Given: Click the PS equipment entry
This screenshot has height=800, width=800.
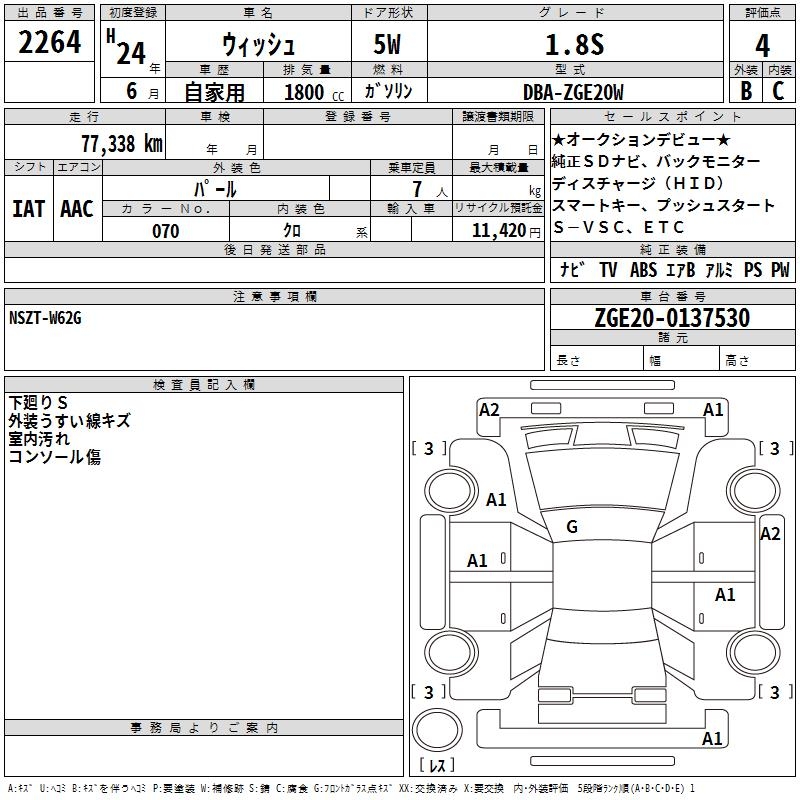Looking at the screenshot, I should pos(753,269).
